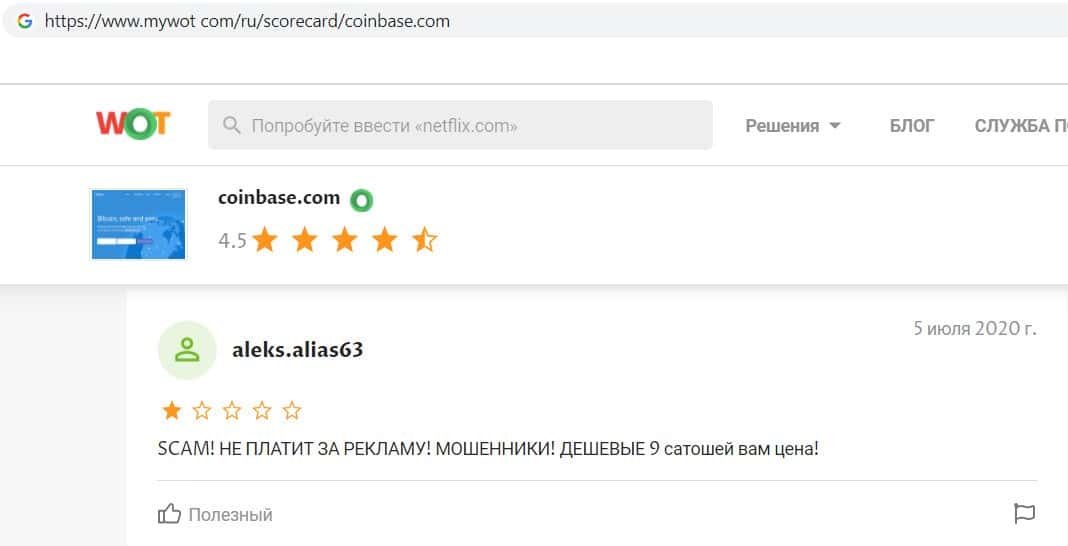Click the search field placeholder netflix.com
The width and height of the screenshot is (1068, 546).
(384, 126)
